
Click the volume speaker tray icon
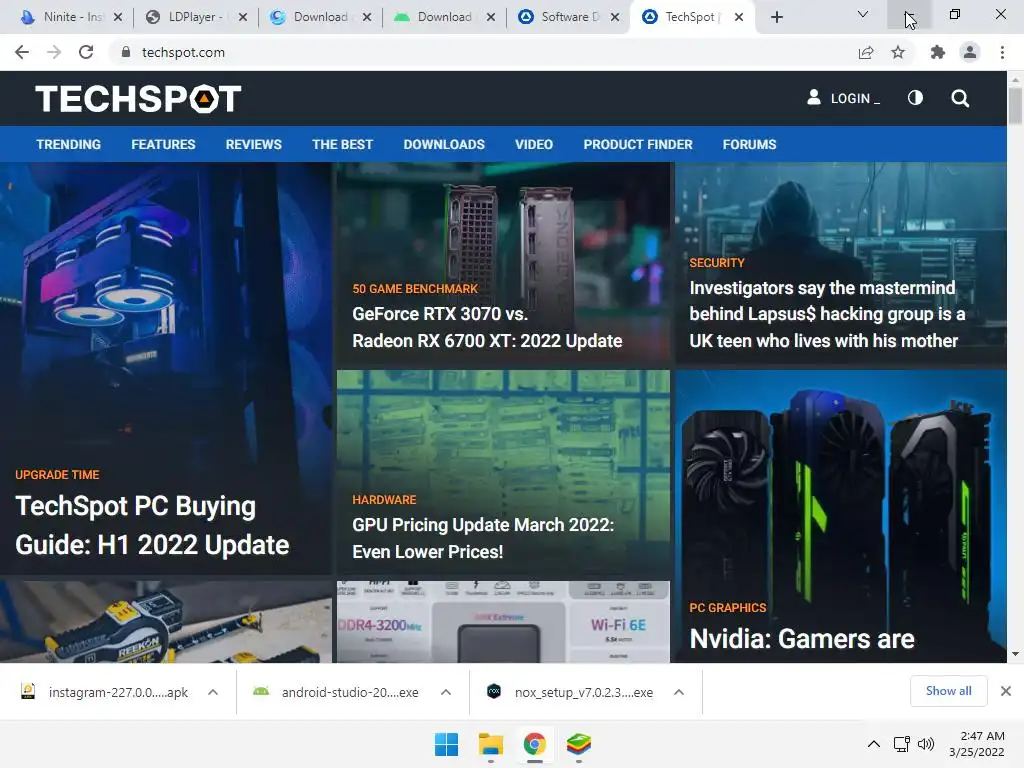925,744
